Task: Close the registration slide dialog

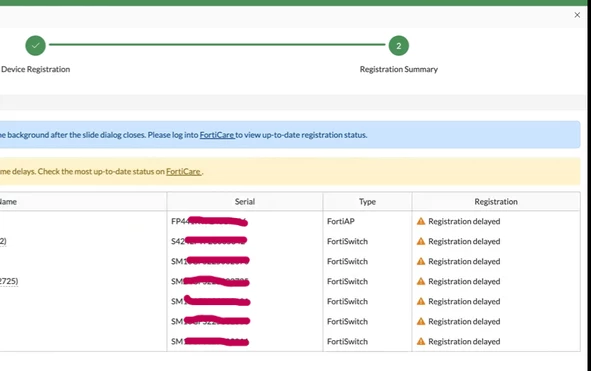Action: click(x=577, y=15)
